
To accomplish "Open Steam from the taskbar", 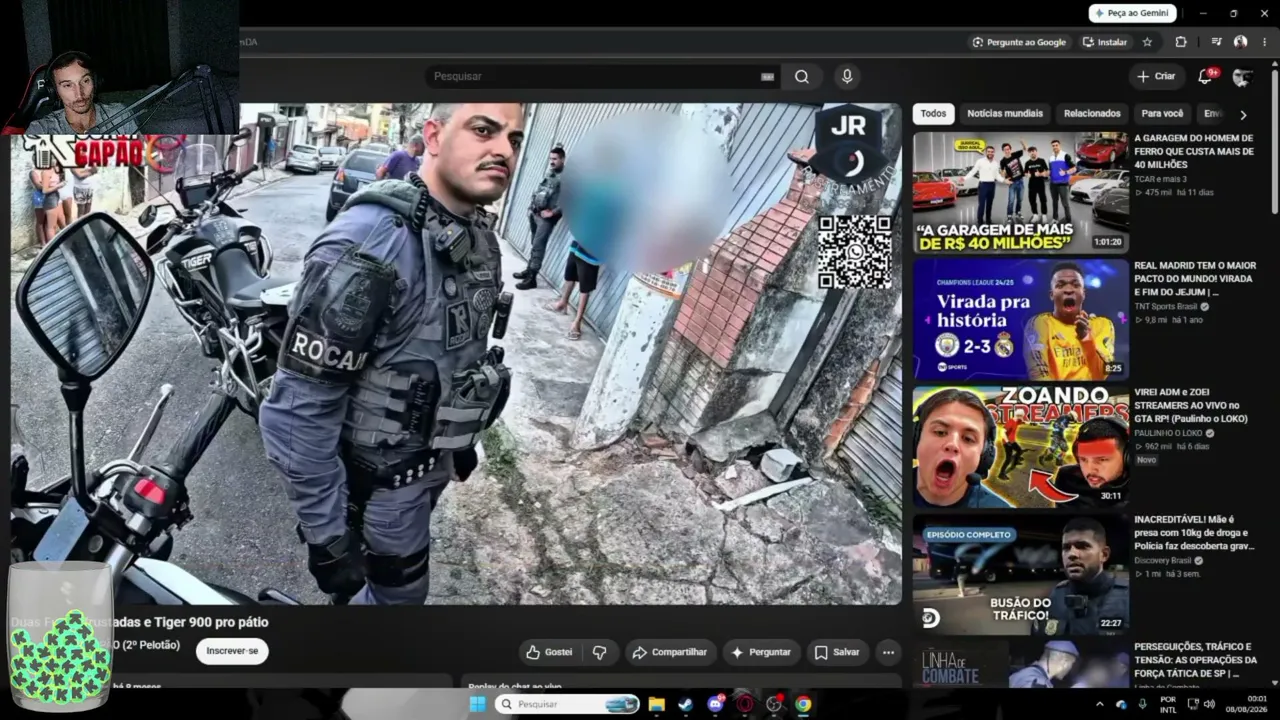I will (x=686, y=704).
